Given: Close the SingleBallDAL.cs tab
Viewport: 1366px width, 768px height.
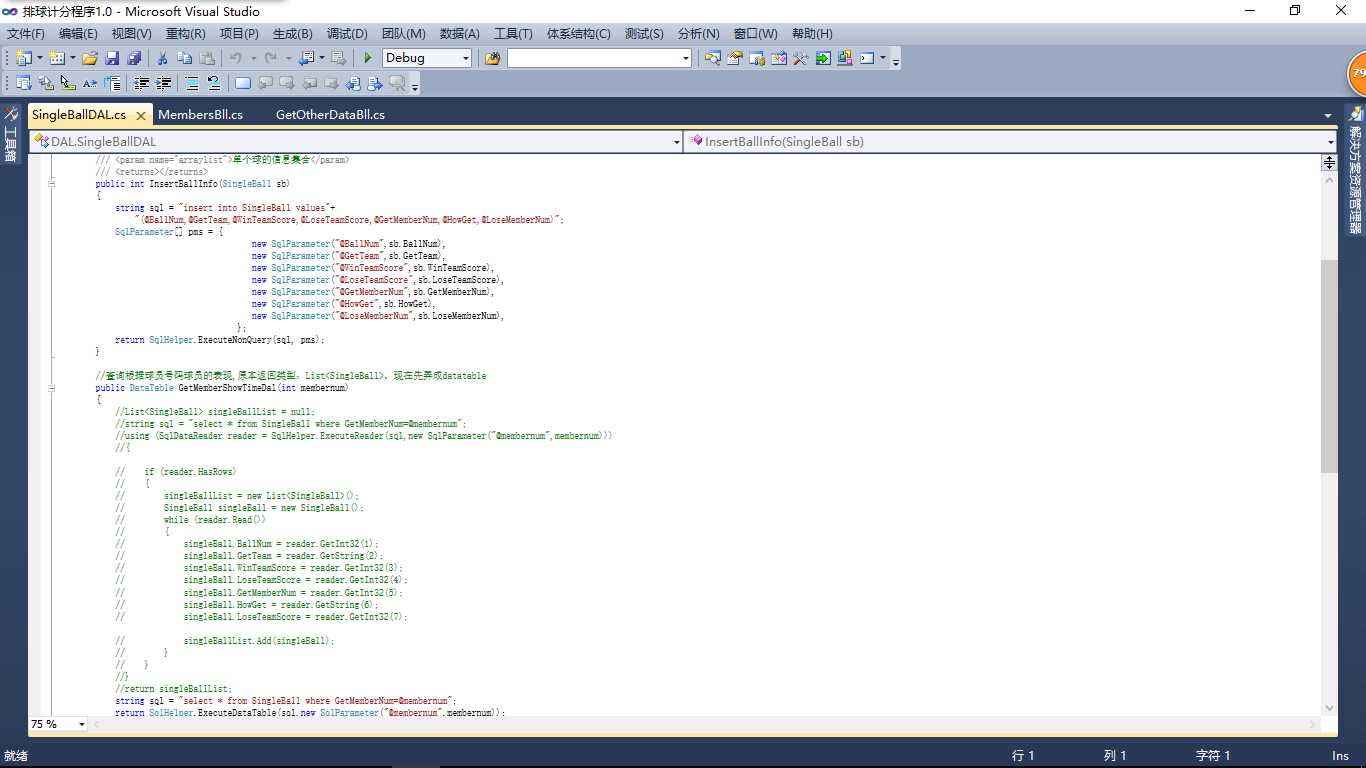Looking at the screenshot, I should pos(141,116).
